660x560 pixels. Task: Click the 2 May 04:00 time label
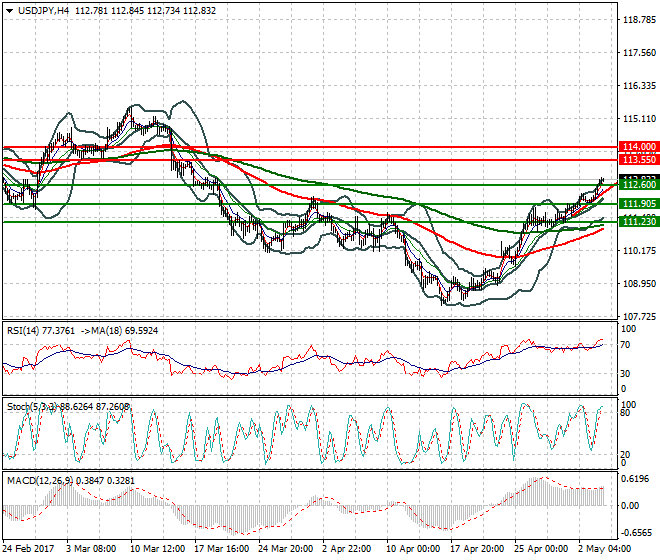(604, 549)
